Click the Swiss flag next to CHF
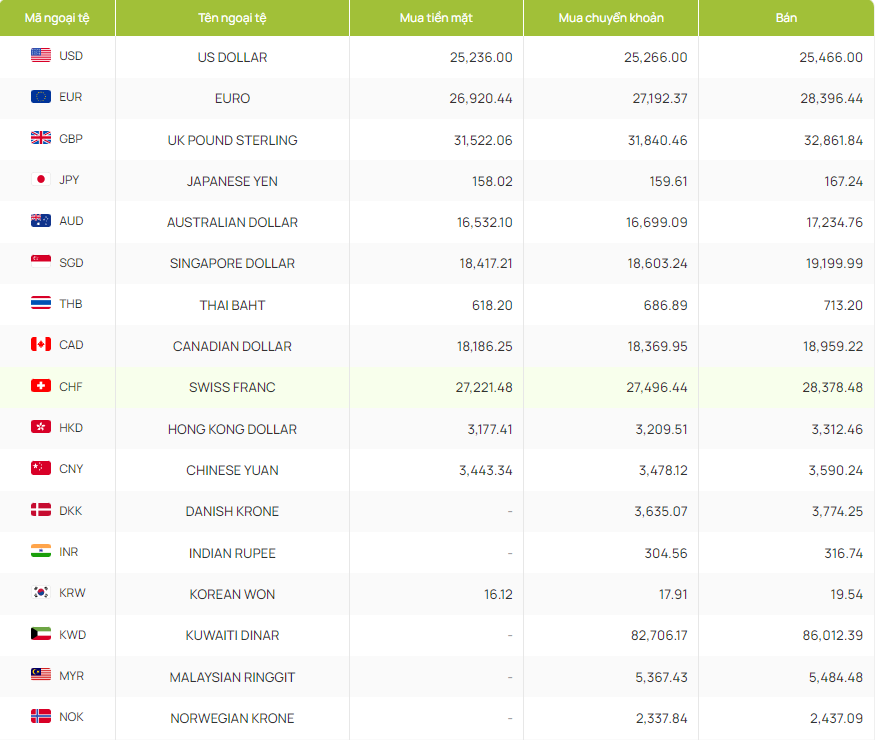The image size is (875, 740). coord(41,386)
